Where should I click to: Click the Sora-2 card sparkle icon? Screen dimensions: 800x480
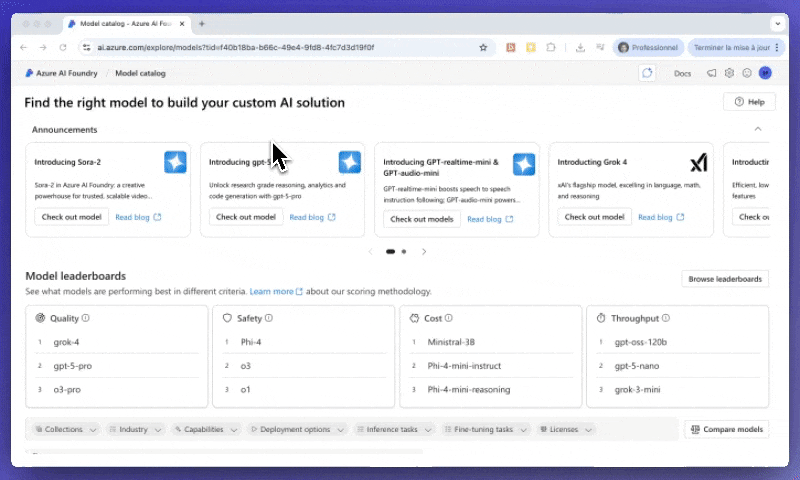175,162
